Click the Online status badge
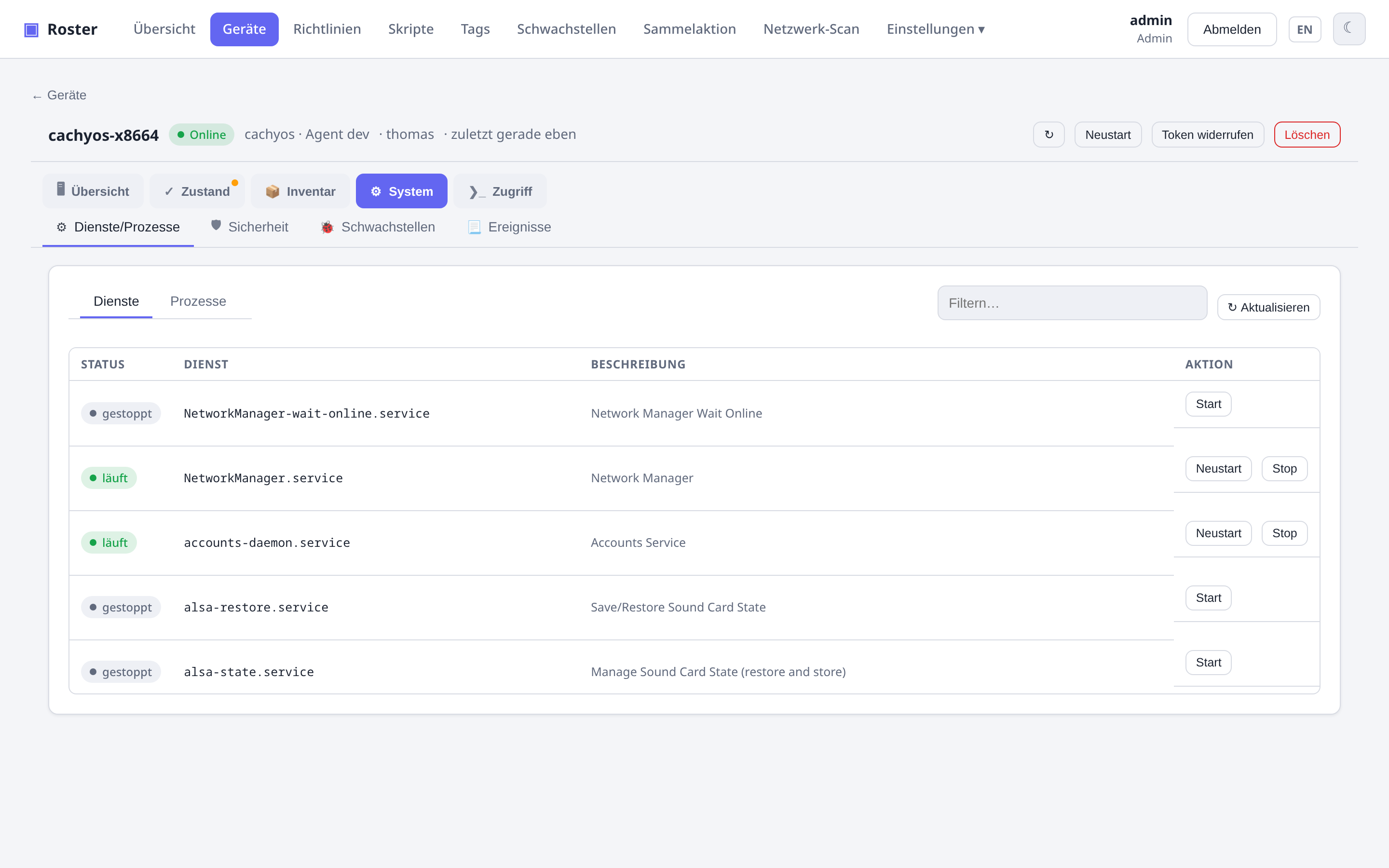The image size is (1389, 868). coord(202,135)
